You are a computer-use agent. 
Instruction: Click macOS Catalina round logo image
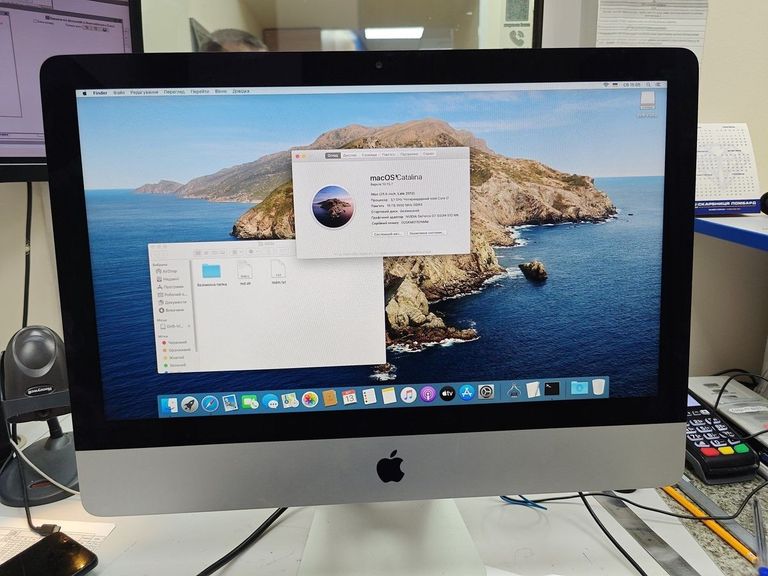click(333, 206)
